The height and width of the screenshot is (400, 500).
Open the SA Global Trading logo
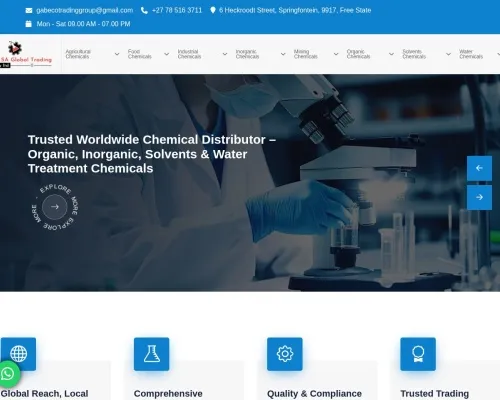tap(26, 54)
